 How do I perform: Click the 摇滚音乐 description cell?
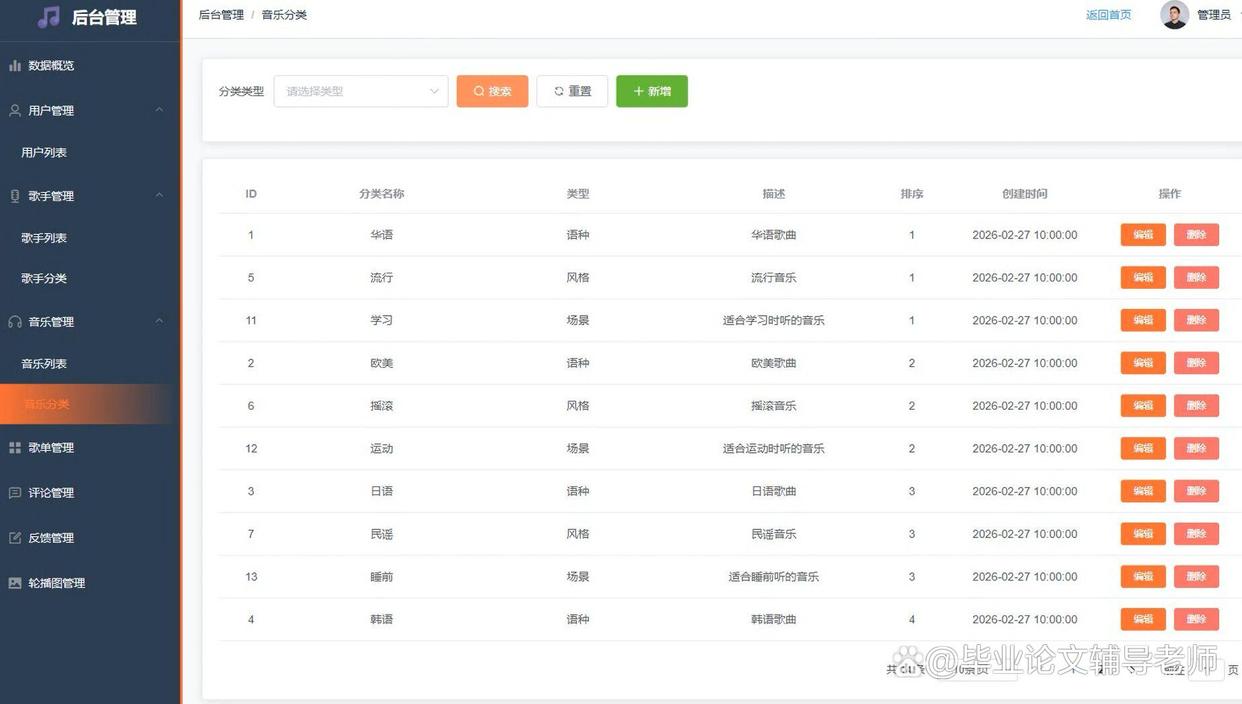[x=774, y=406]
